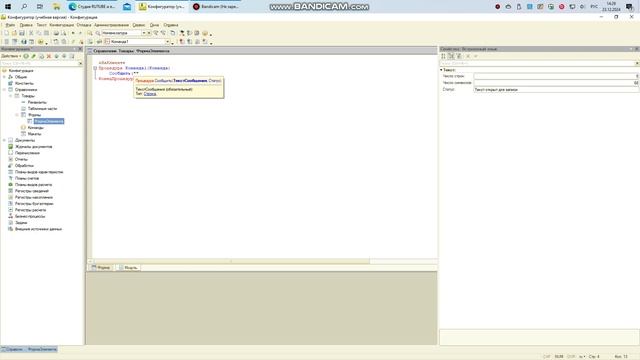The height and width of the screenshot is (360, 640).
Task: Select the Макеты tree item
Action: (34, 134)
